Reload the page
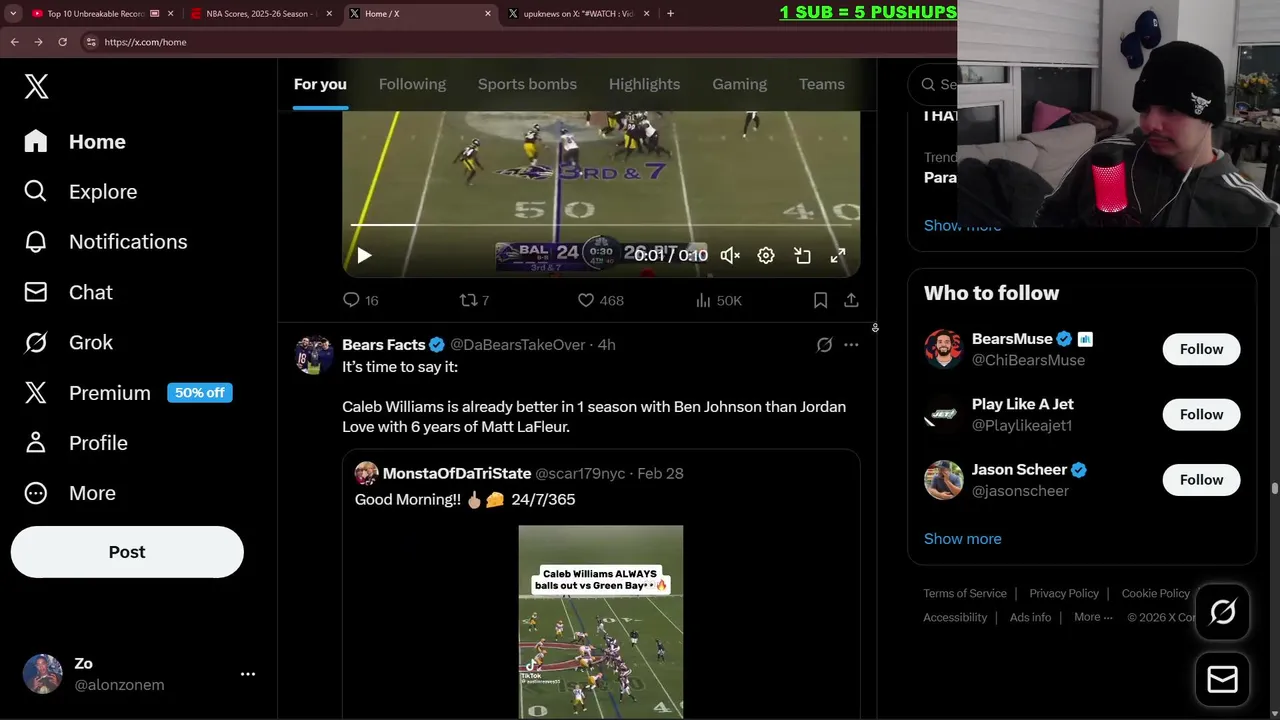The width and height of the screenshot is (1280, 720). tap(62, 42)
